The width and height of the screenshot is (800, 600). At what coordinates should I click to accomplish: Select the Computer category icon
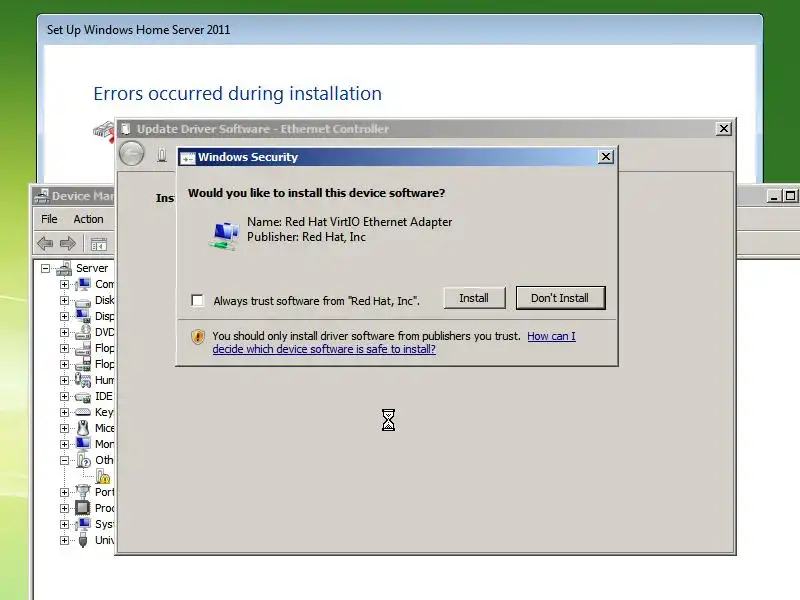point(83,284)
